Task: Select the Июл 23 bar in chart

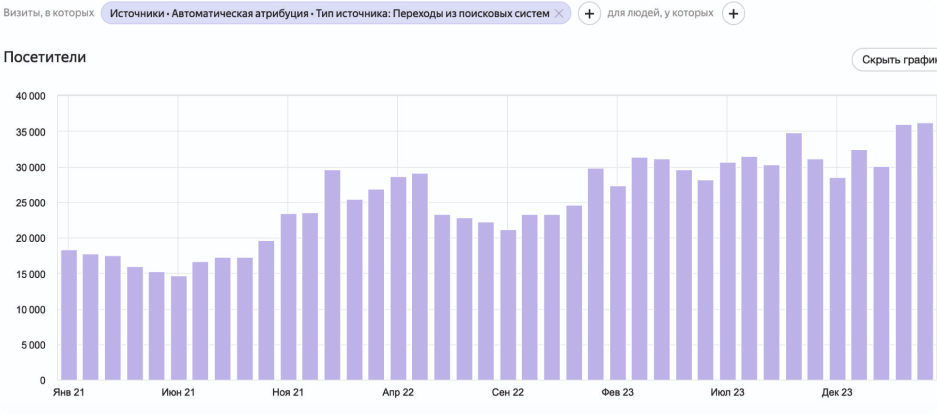Action: point(727,271)
